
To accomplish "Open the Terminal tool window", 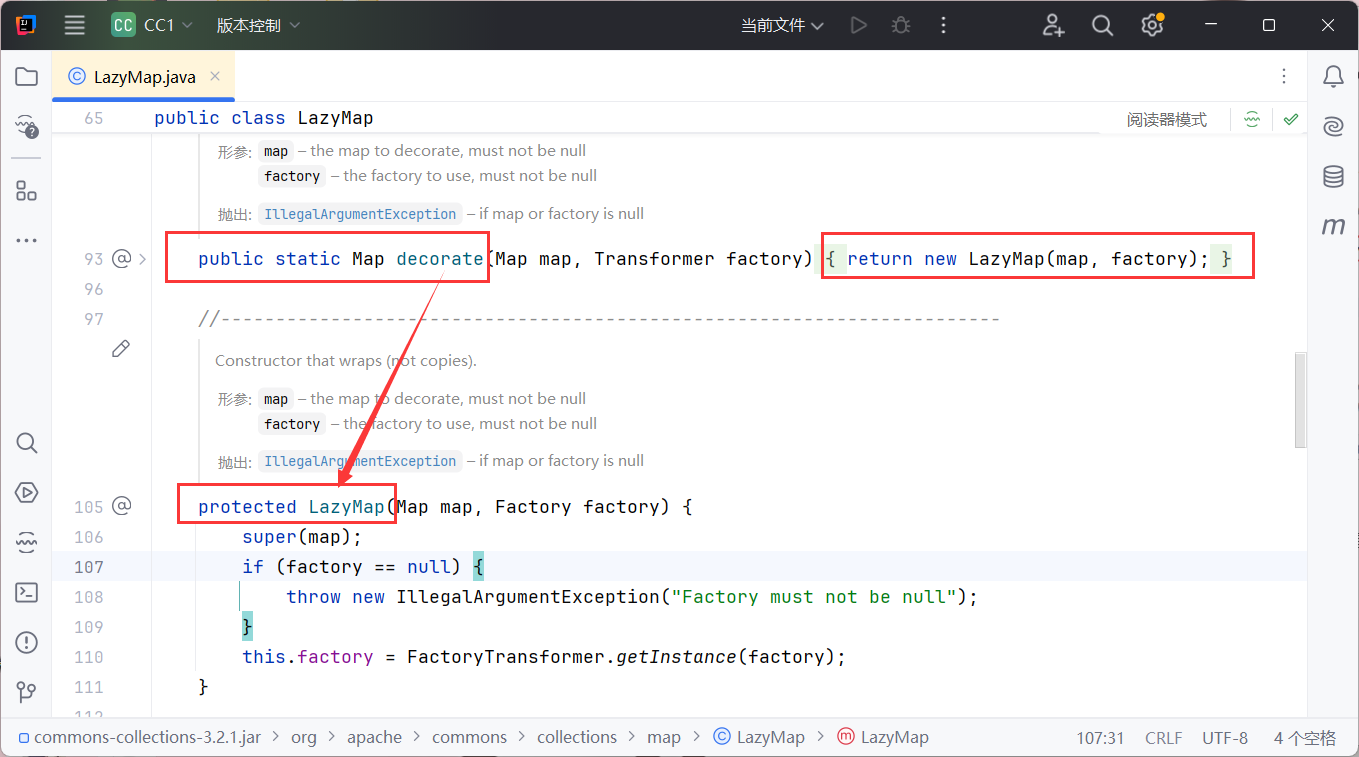I will tap(27, 592).
